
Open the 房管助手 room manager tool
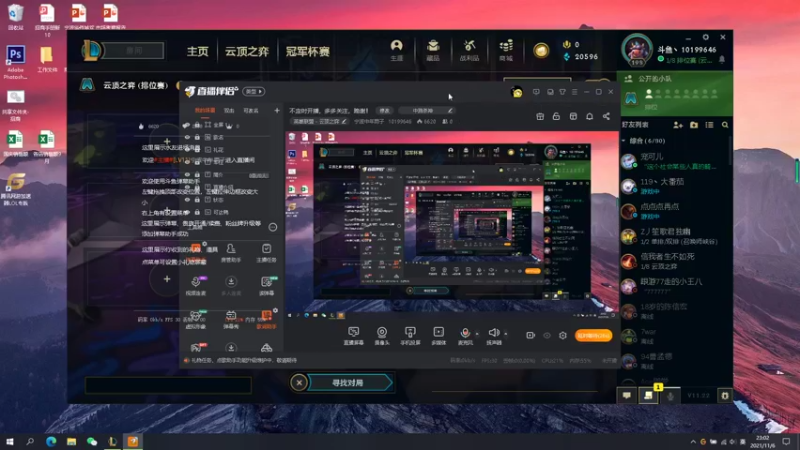[231, 253]
